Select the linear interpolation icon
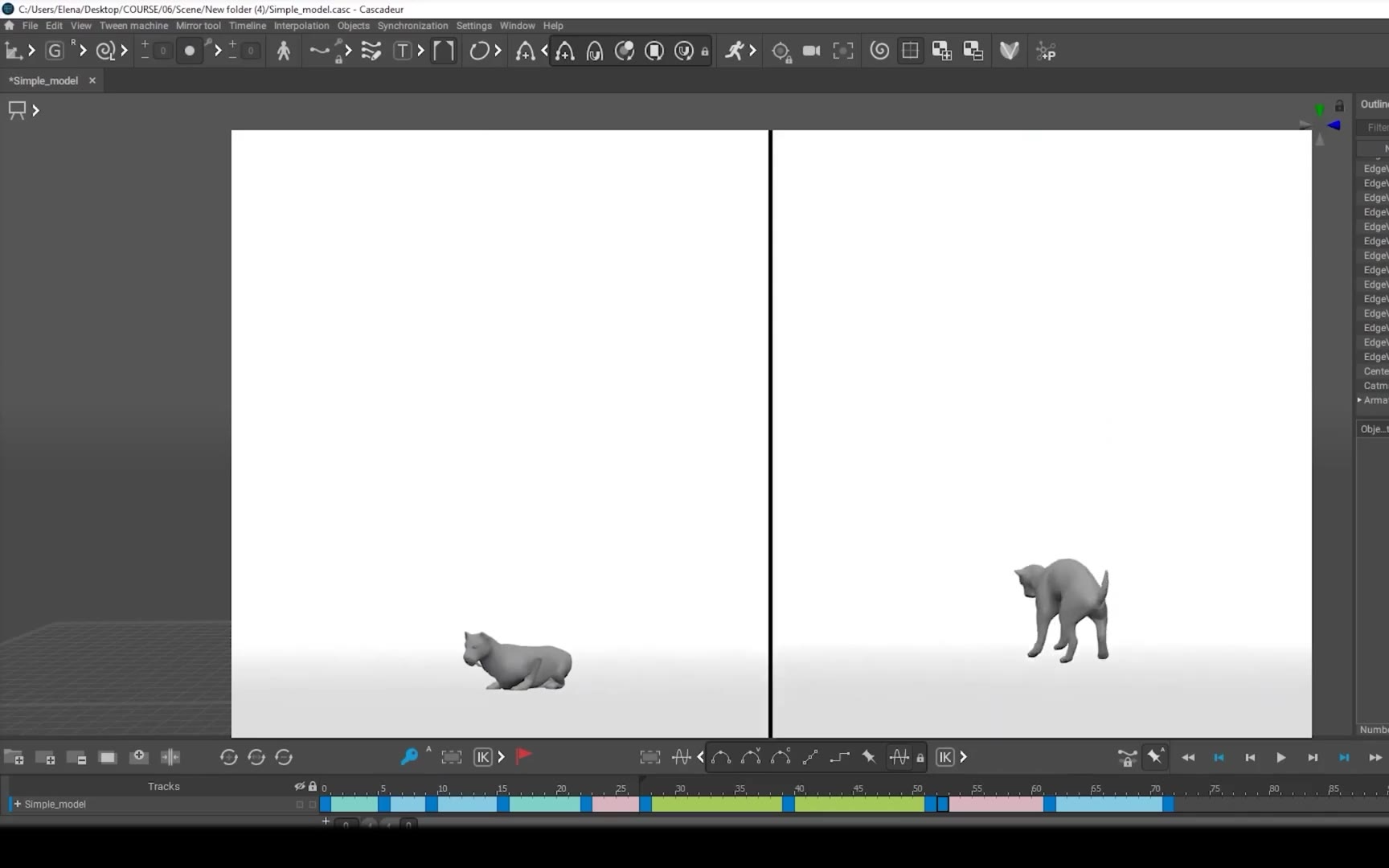1389x868 pixels. coord(810,757)
